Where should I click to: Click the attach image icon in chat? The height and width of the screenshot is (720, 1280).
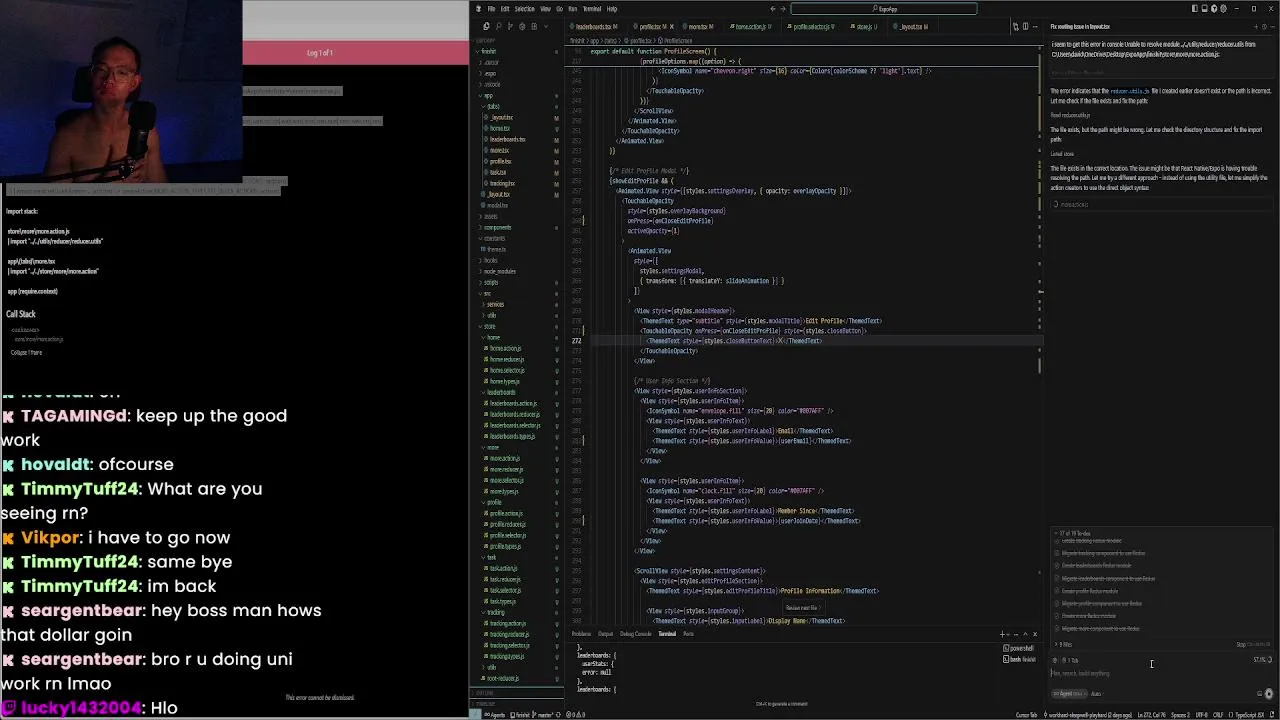point(1259,693)
